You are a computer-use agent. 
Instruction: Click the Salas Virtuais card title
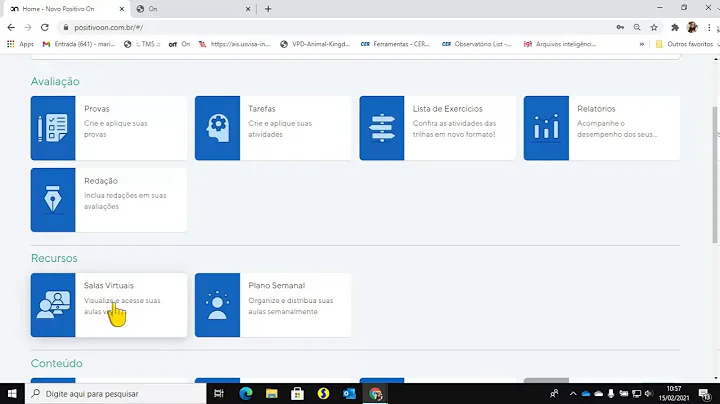109,286
